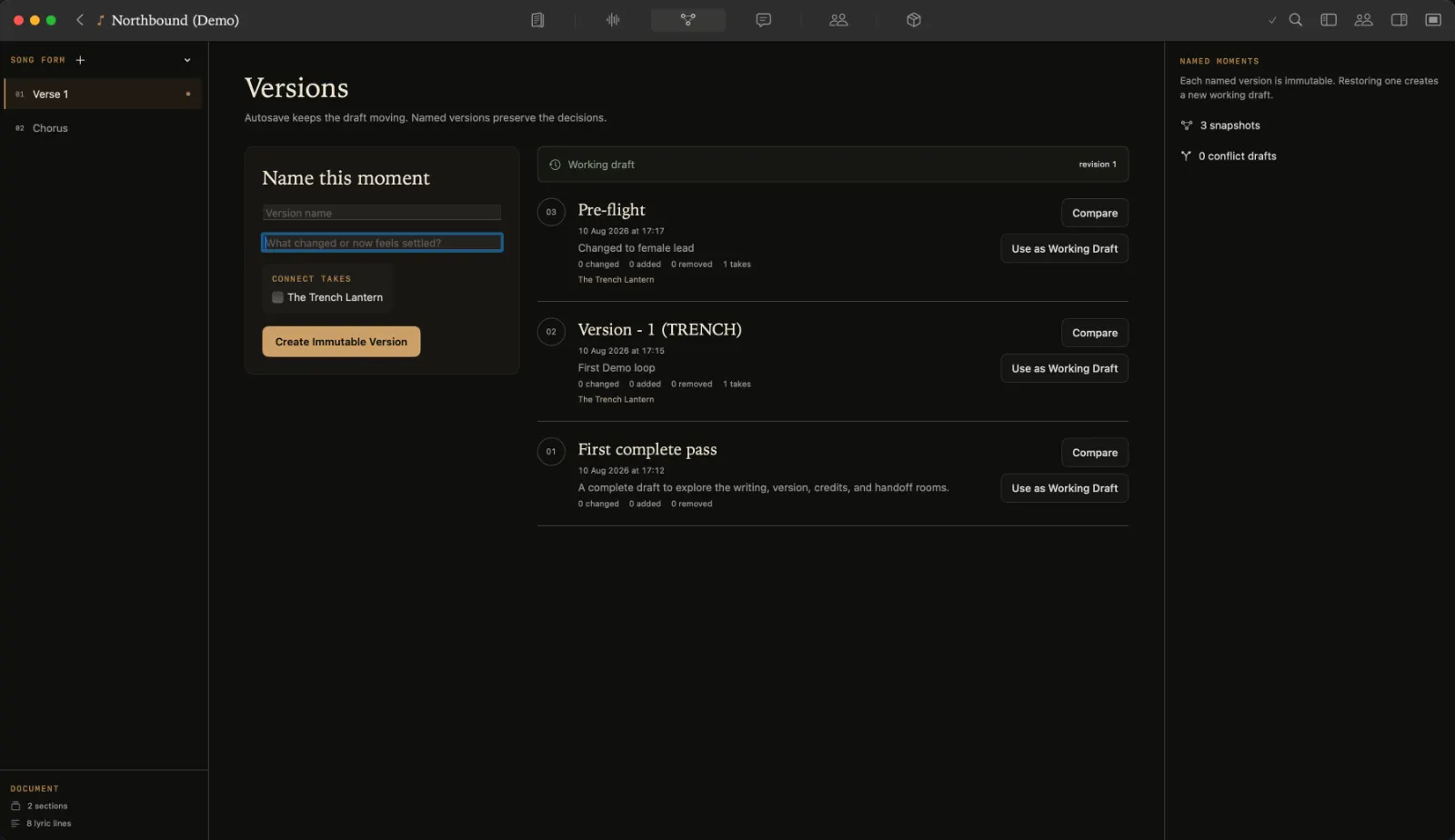Click the 01 version number badge

(551, 452)
